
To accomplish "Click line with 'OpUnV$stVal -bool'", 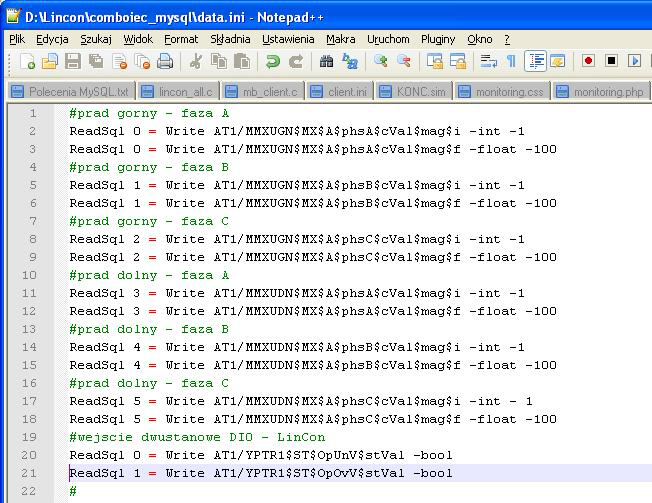I will 261,455.
